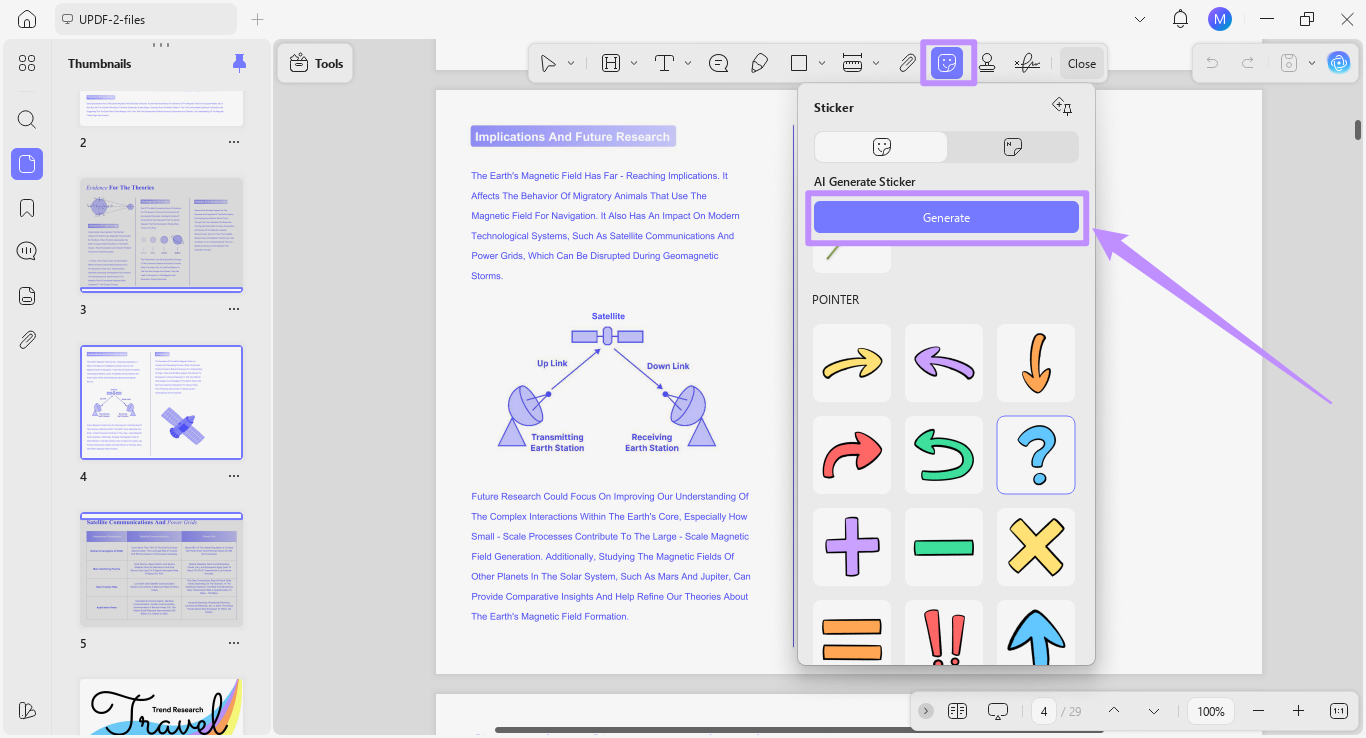Set actual size with the 1:1 button
This screenshot has height=738, width=1366.
[x=1339, y=711]
